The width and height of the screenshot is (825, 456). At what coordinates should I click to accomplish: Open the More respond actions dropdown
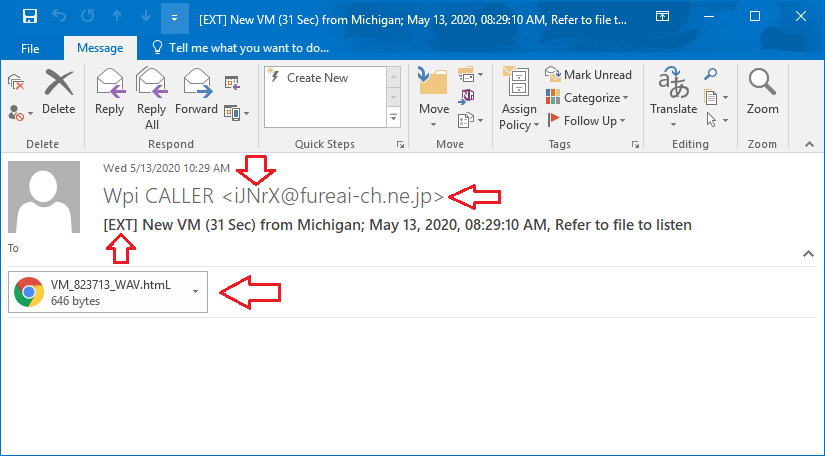(x=236, y=113)
